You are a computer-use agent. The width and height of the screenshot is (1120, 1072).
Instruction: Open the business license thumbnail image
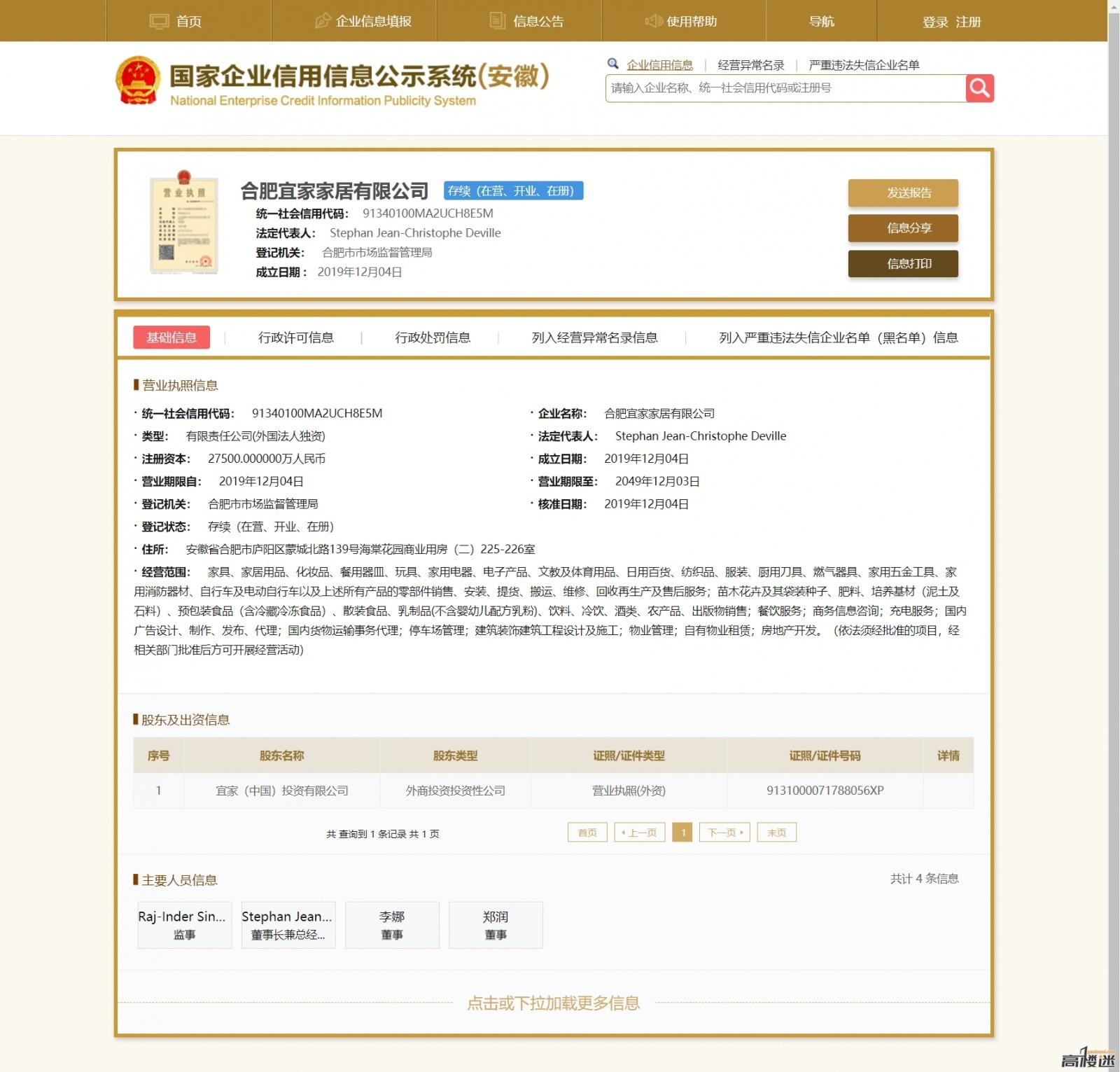pos(184,222)
